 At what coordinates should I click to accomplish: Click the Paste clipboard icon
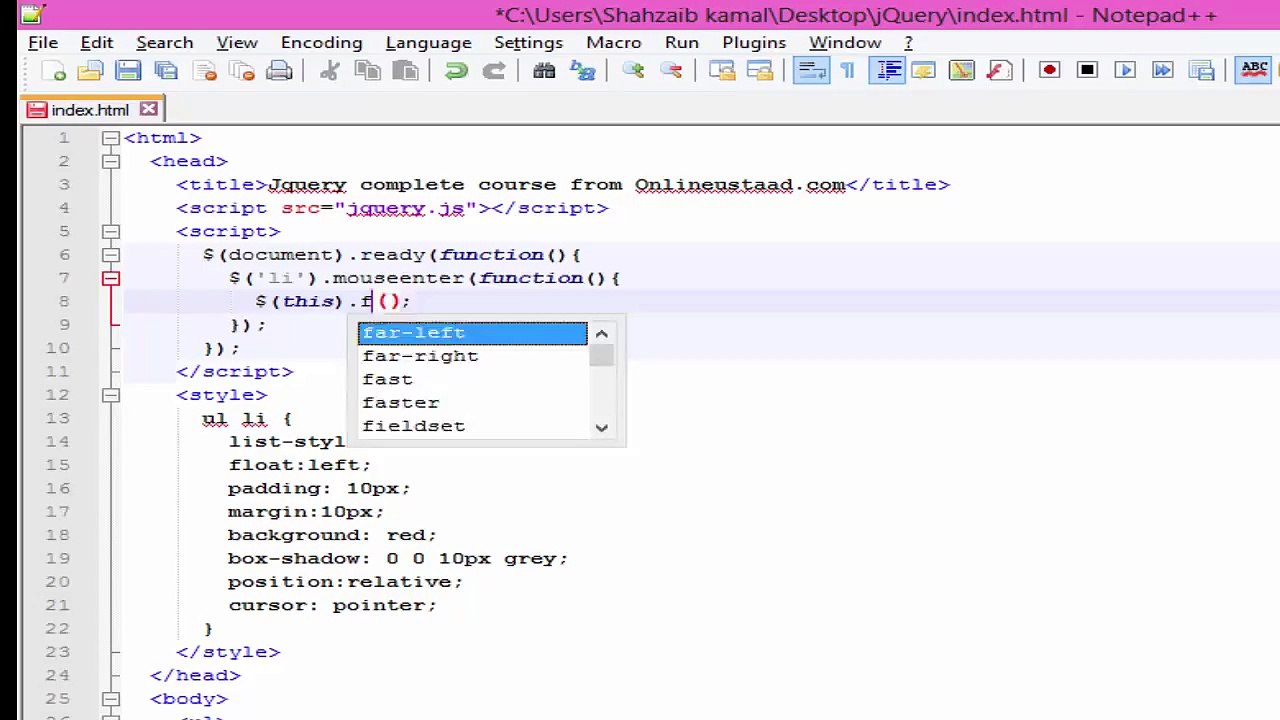pyautogui.click(x=405, y=70)
